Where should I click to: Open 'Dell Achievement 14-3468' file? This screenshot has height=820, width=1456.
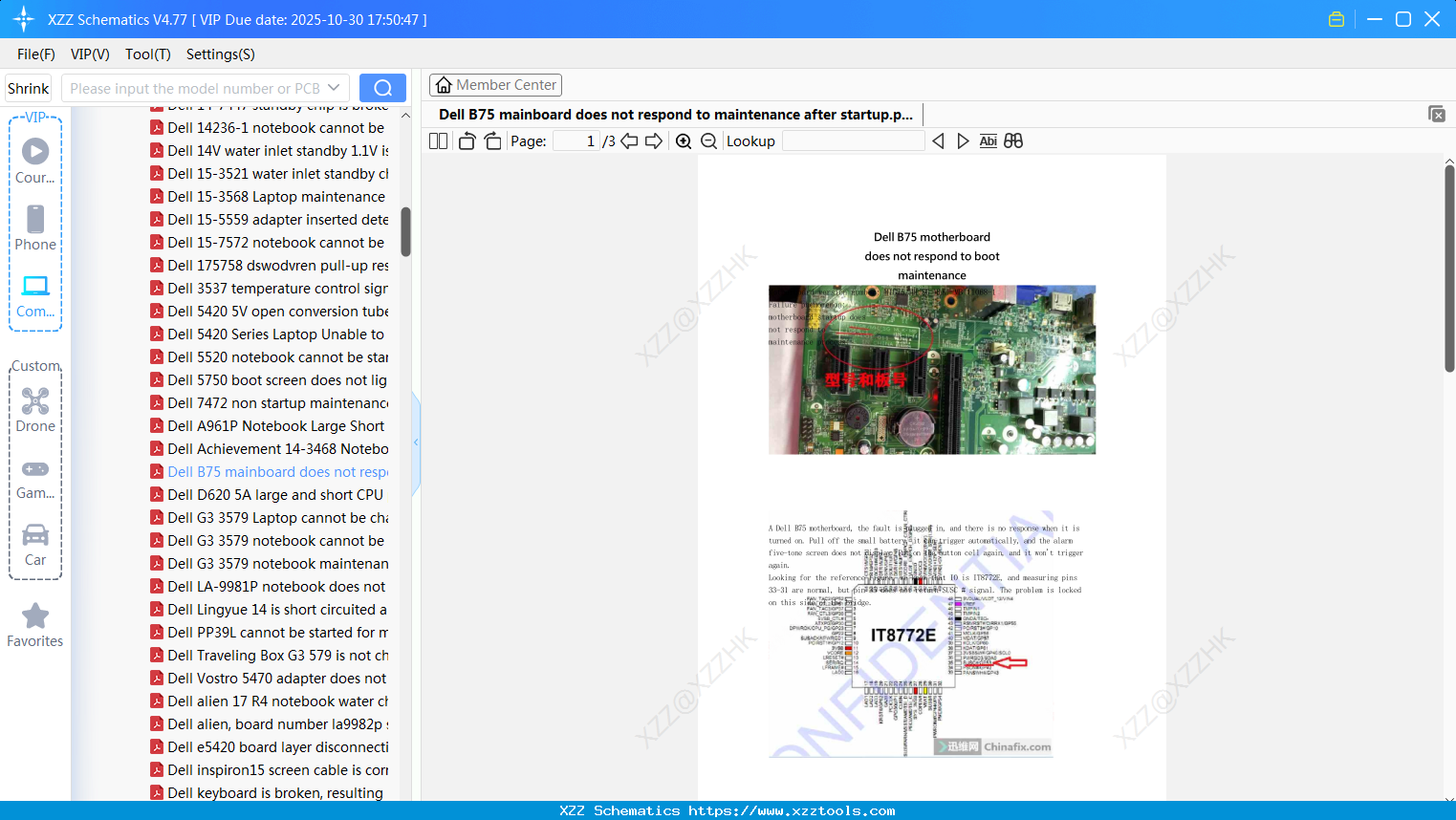click(x=270, y=449)
